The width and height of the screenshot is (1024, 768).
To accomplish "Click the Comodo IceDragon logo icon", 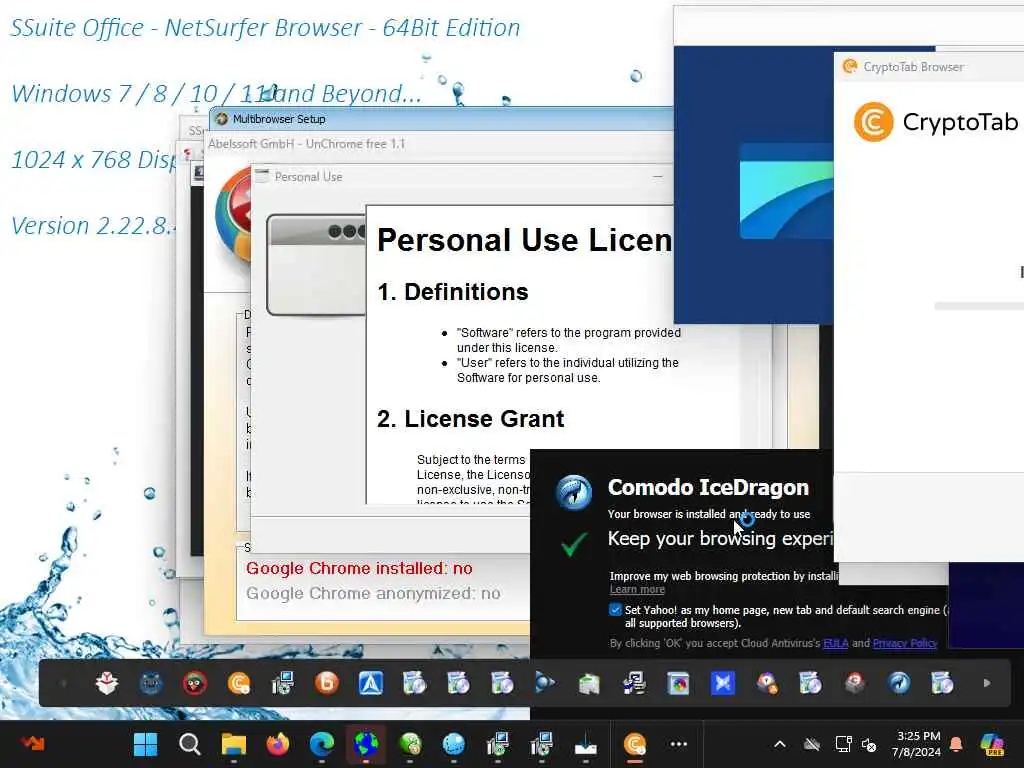I will (x=573, y=493).
